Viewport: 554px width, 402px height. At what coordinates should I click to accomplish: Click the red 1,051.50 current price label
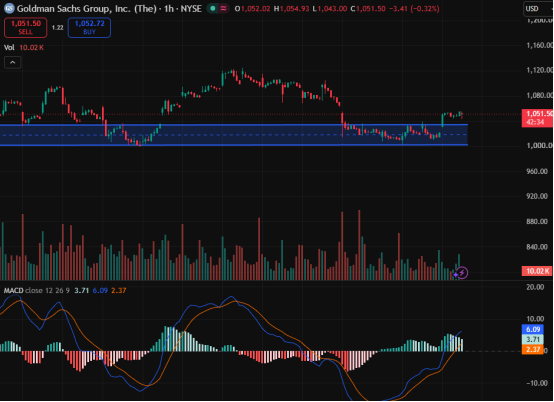pos(538,118)
